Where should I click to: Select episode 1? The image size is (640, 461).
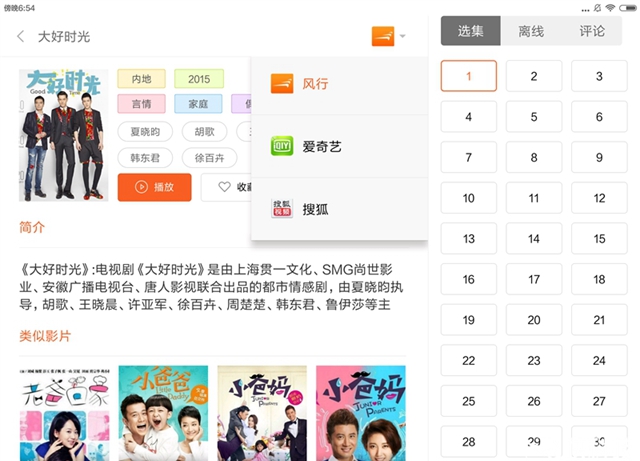[469, 76]
